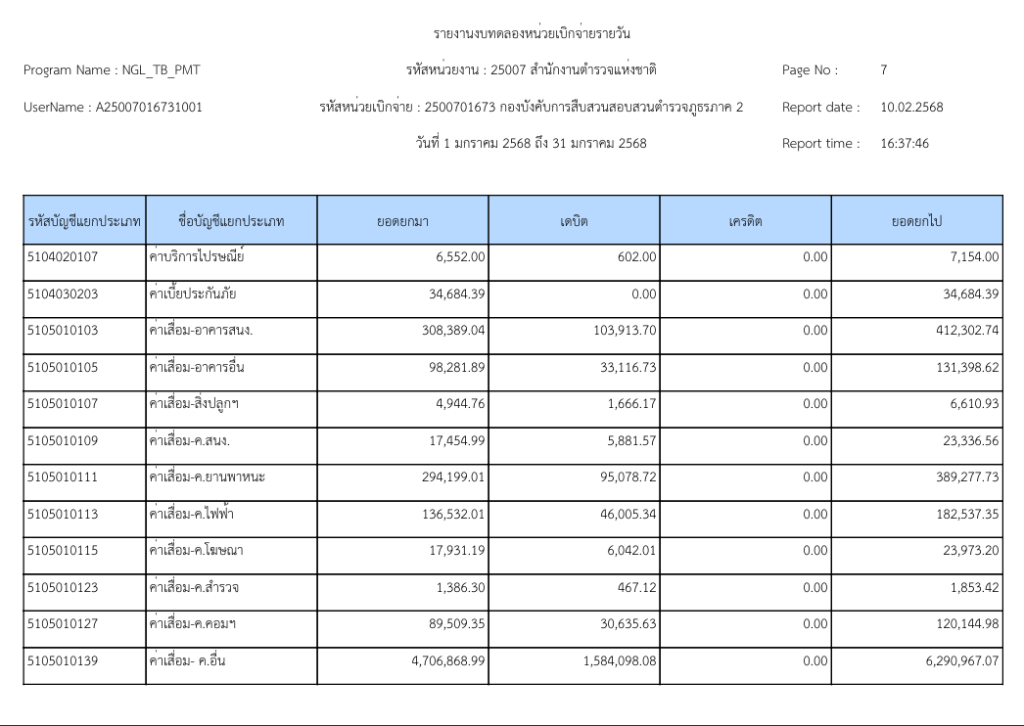Click the เดบิต column header
1024x726 pixels.
coord(574,220)
